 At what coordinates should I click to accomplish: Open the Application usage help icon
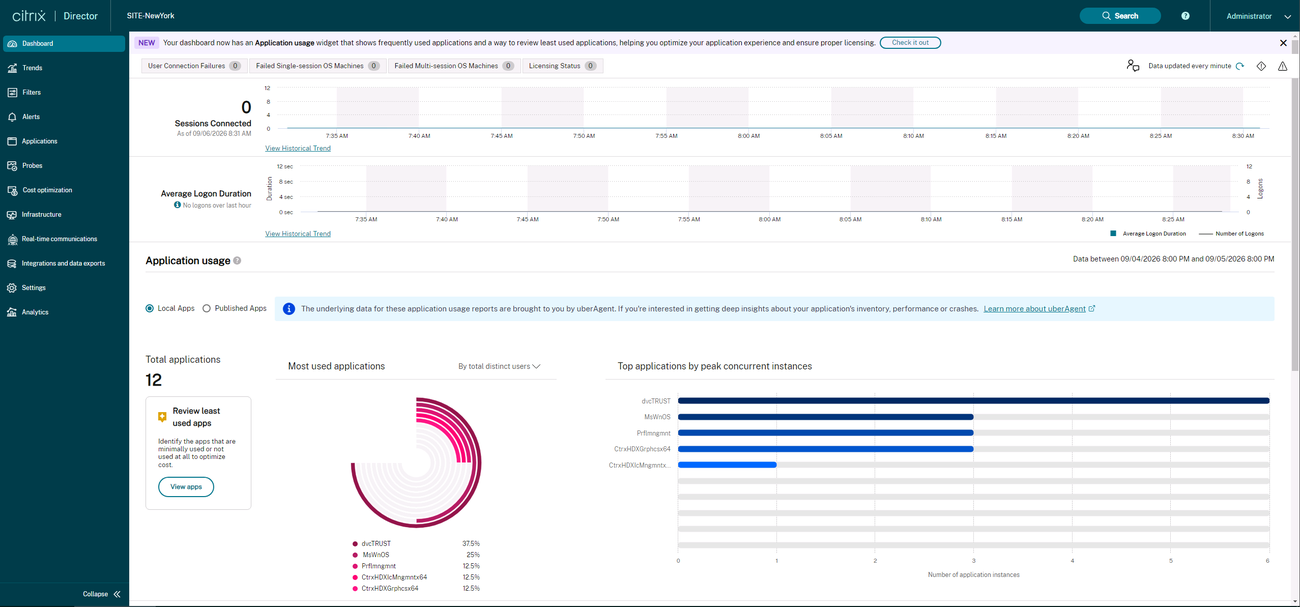(237, 261)
